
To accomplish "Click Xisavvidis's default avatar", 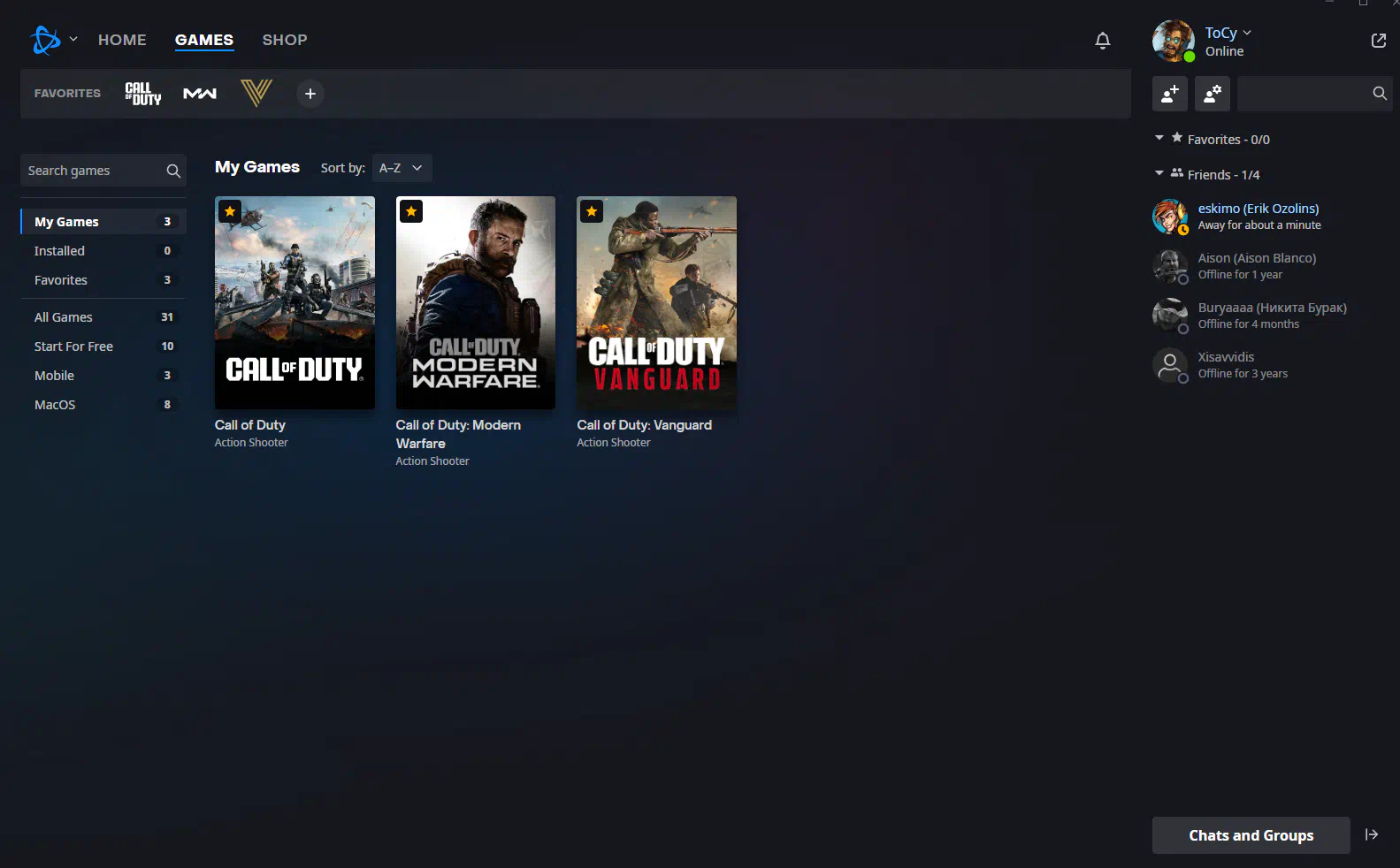I will 1170,365.
